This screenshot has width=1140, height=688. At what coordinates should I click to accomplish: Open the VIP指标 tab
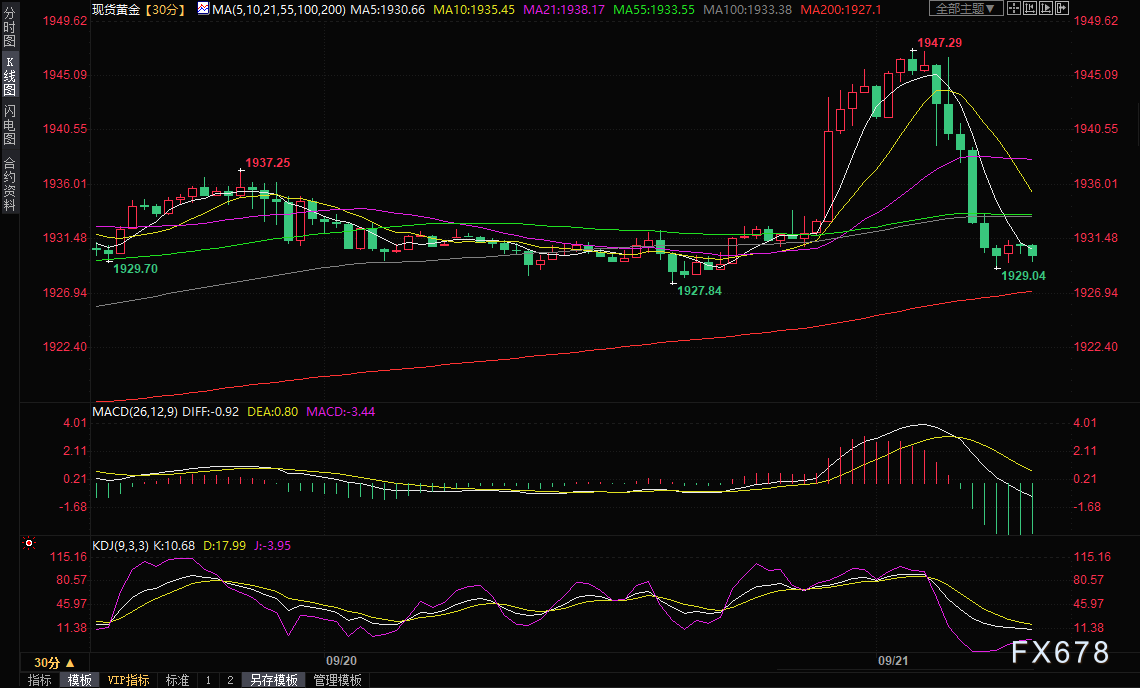tap(129, 680)
